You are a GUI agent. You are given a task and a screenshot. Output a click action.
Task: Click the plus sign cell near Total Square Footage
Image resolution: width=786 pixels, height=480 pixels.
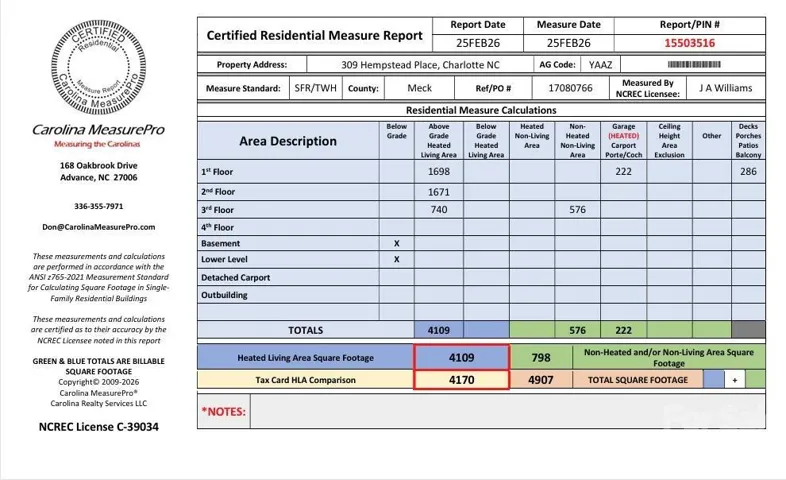tap(735, 380)
